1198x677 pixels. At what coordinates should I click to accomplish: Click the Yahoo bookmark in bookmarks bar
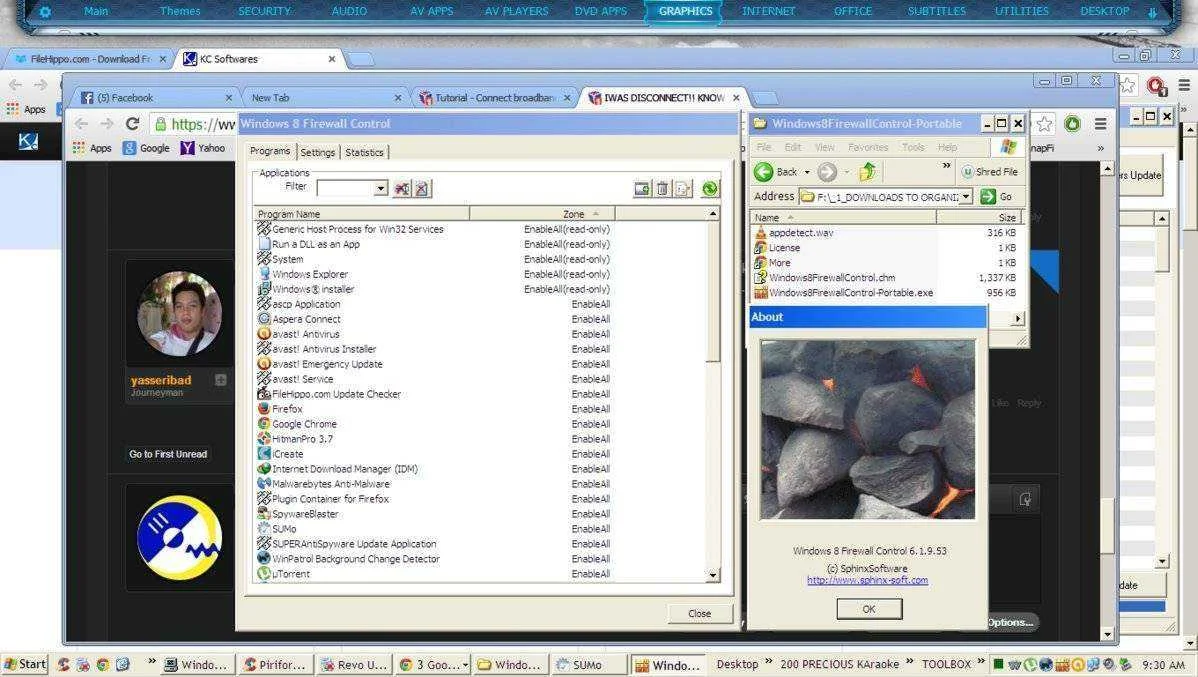click(202, 148)
